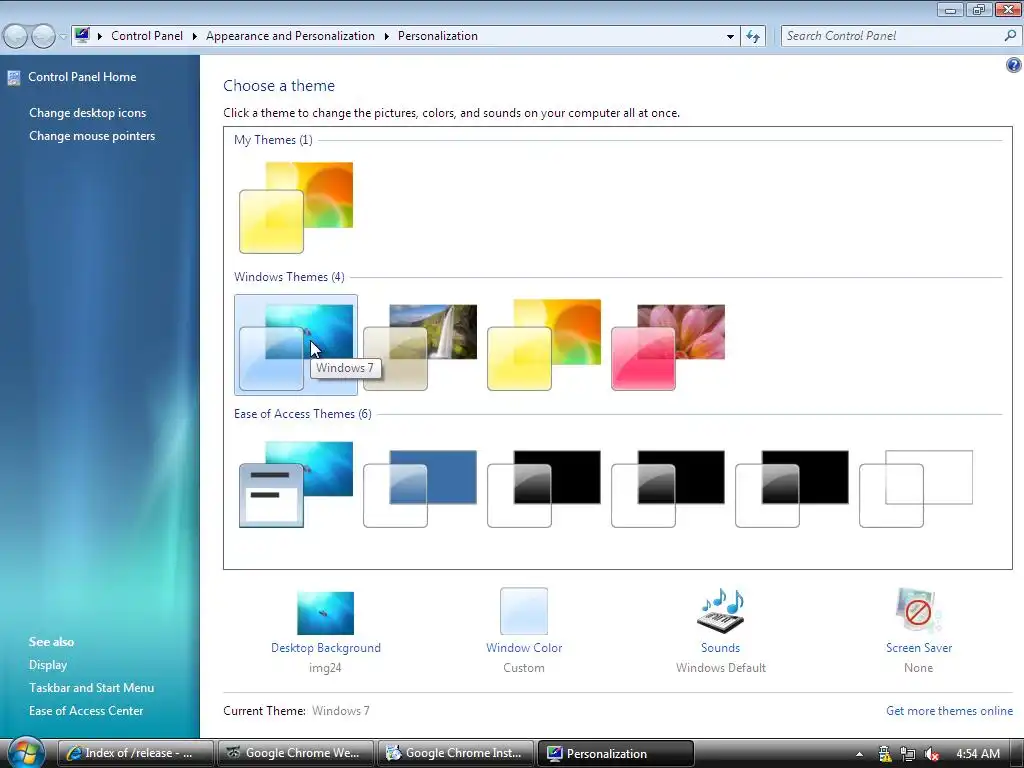Click the security alert tray icon
Screen dimensions: 1024x768
point(884,754)
